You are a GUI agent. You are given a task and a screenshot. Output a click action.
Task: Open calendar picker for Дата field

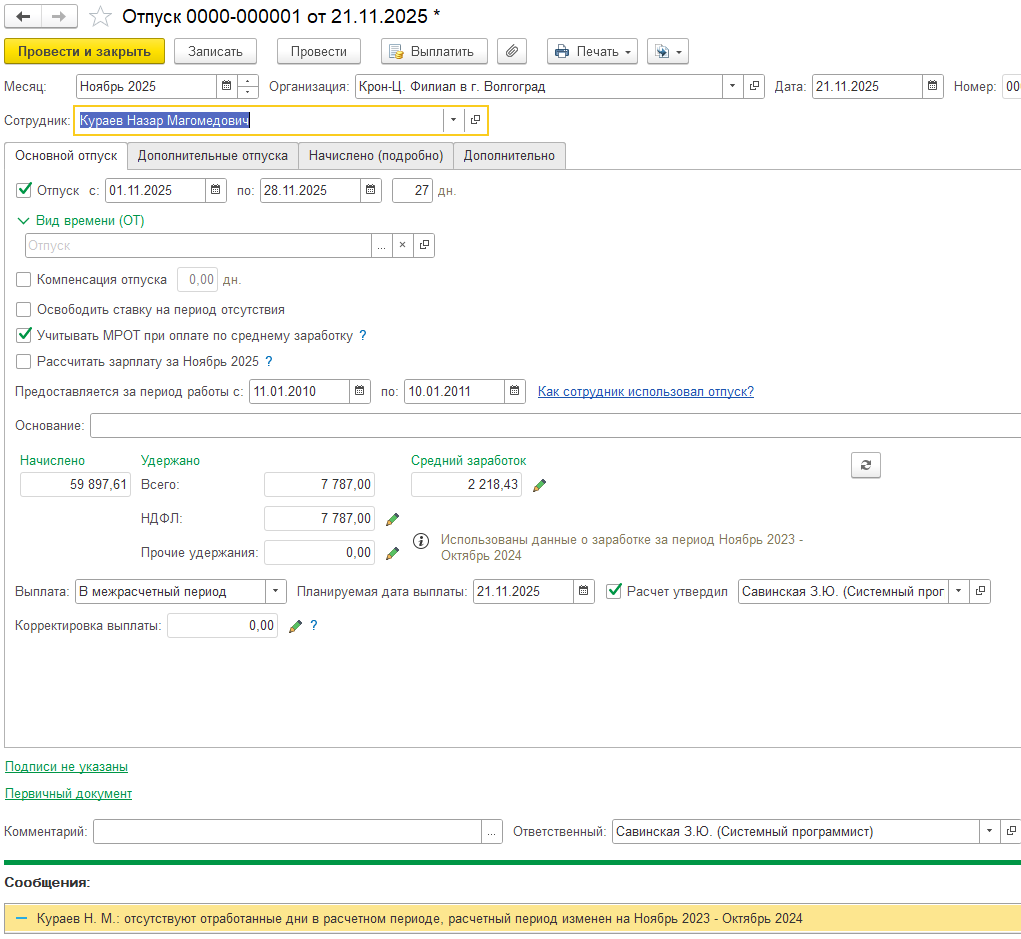click(932, 86)
